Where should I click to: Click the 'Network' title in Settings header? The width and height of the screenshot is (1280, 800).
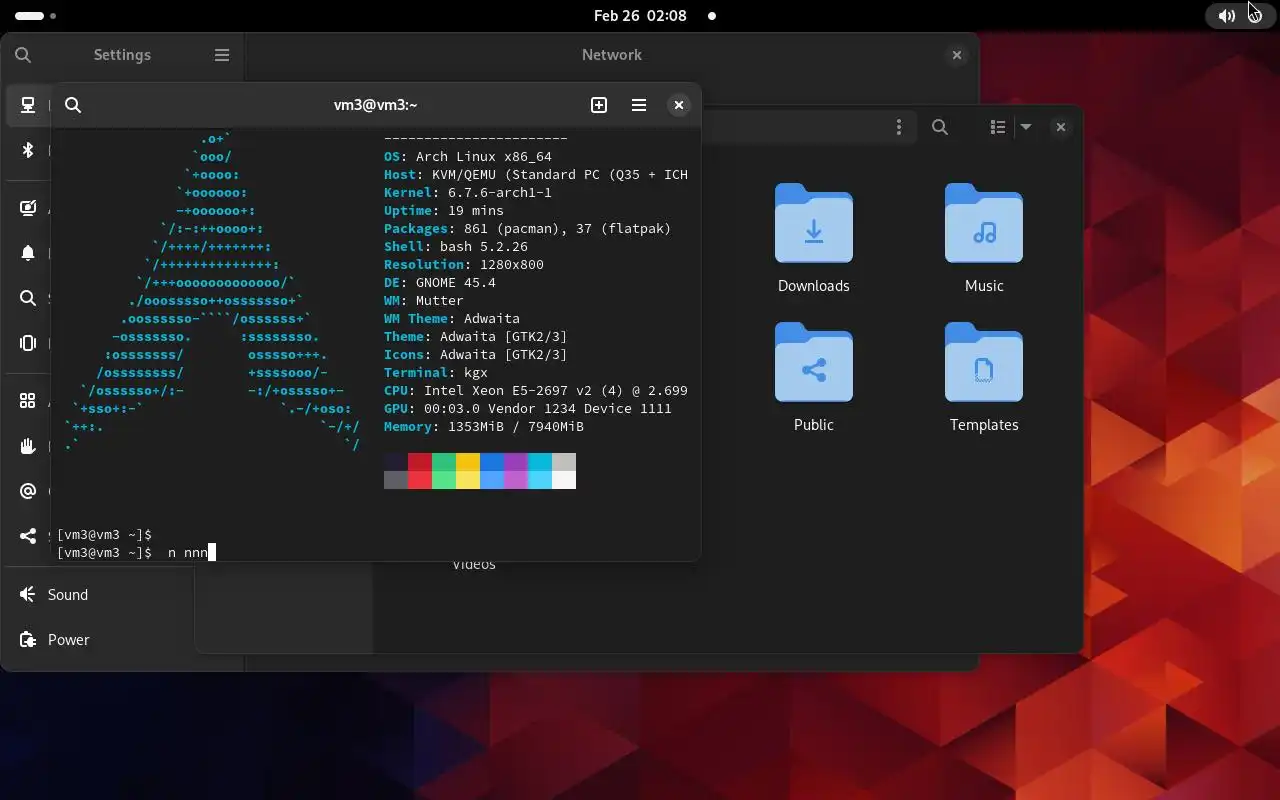[612, 55]
